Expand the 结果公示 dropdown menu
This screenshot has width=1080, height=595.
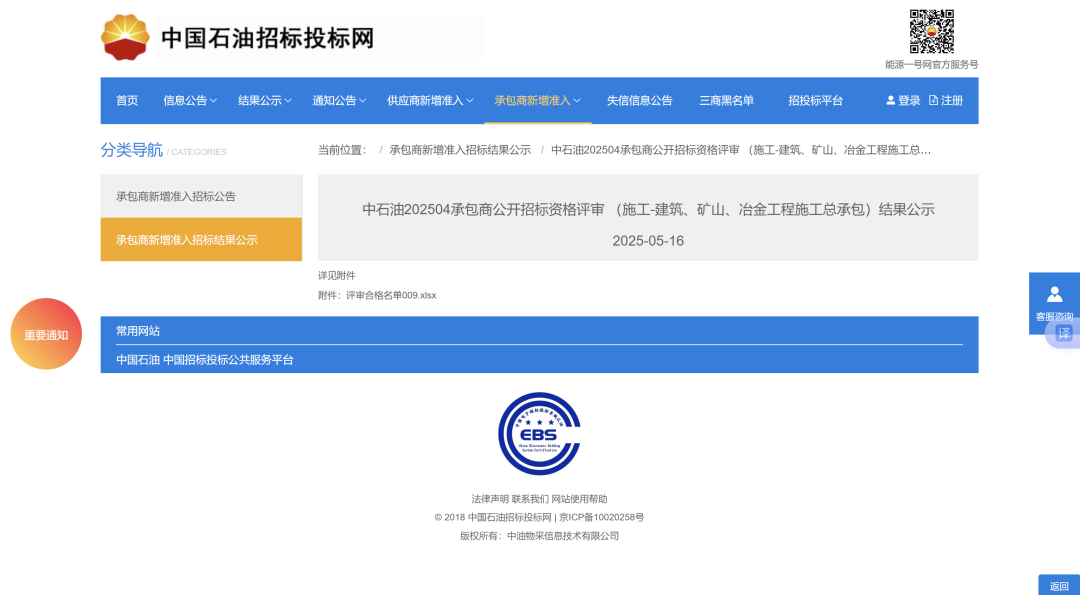(264, 101)
